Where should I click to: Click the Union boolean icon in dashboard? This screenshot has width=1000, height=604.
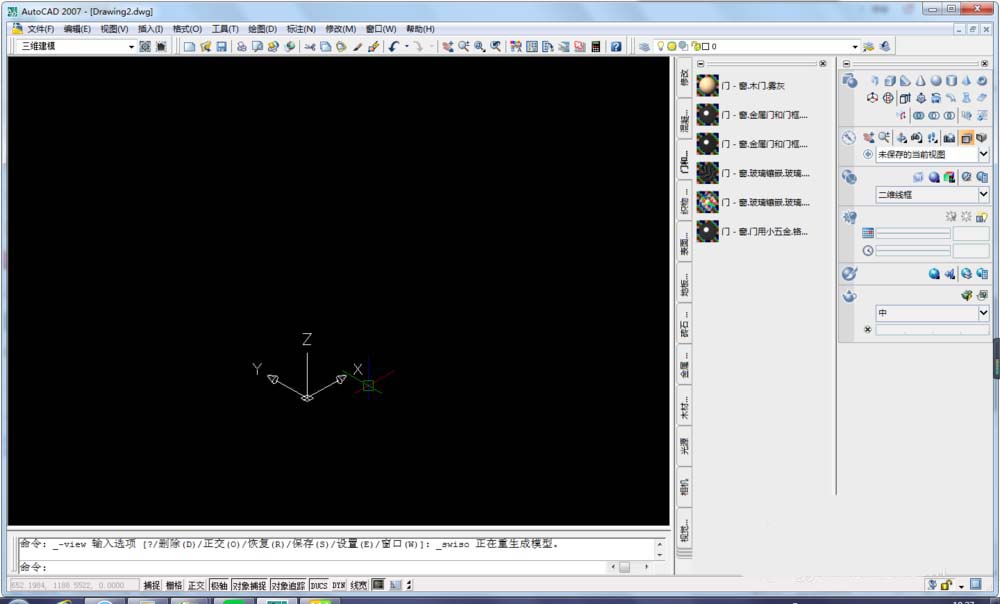918,115
